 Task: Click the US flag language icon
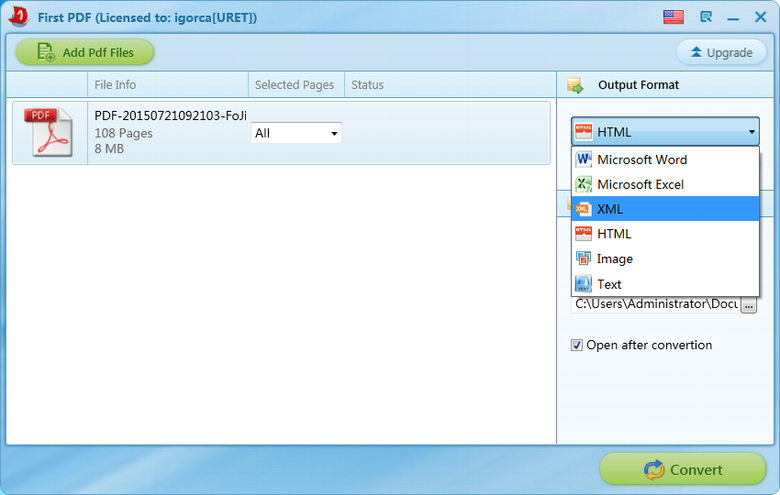[673, 17]
